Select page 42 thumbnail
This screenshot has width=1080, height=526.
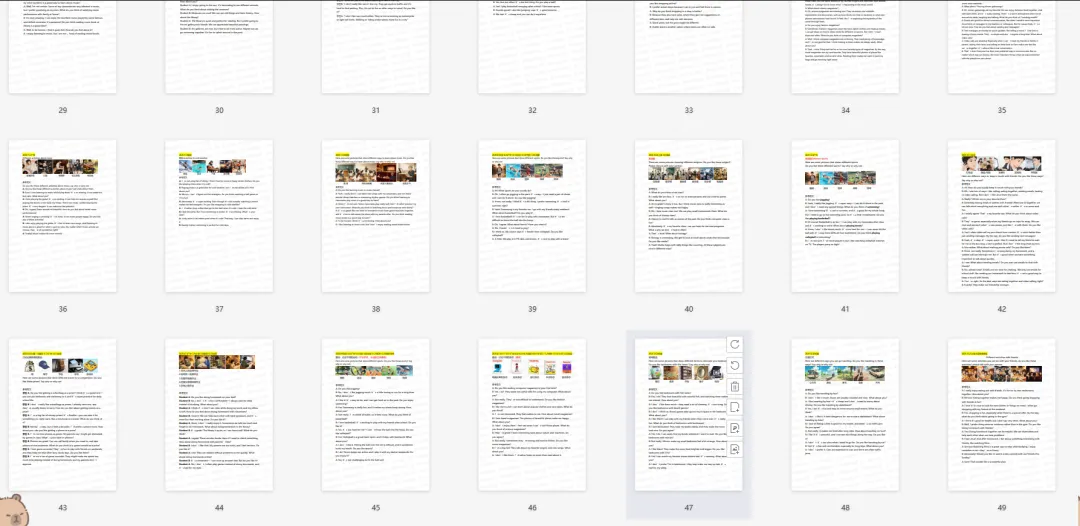tap(1001, 216)
